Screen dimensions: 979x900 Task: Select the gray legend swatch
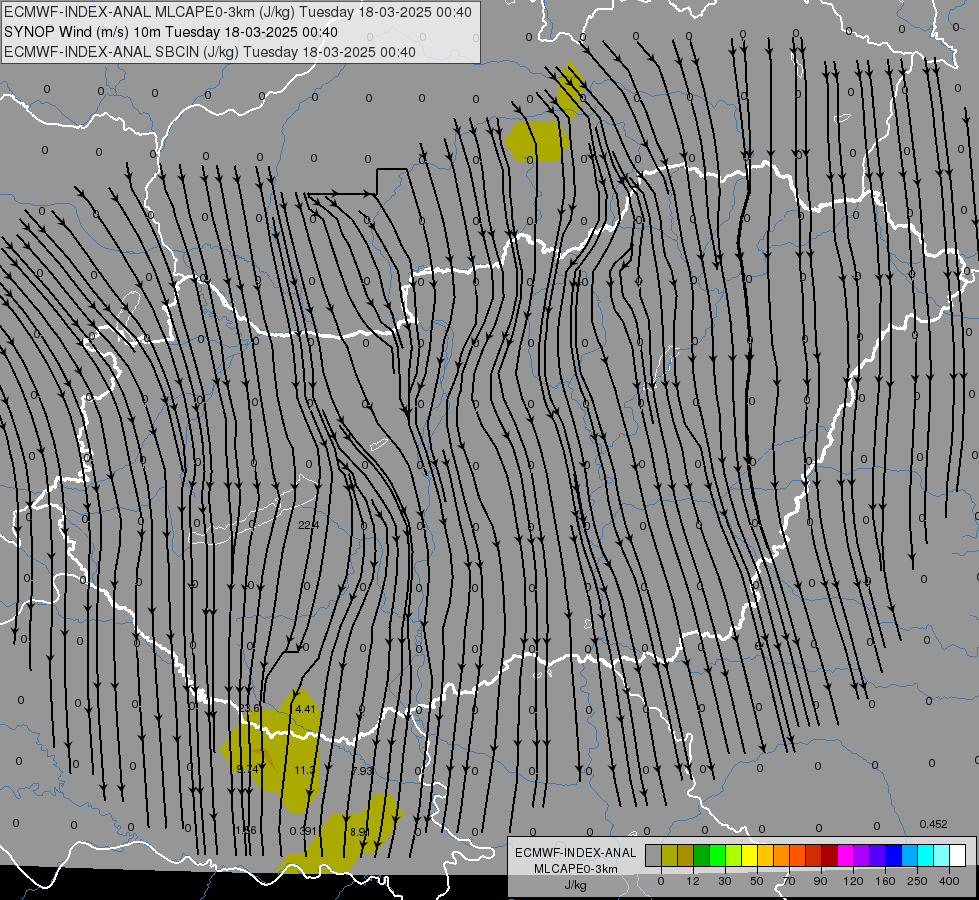pos(654,855)
